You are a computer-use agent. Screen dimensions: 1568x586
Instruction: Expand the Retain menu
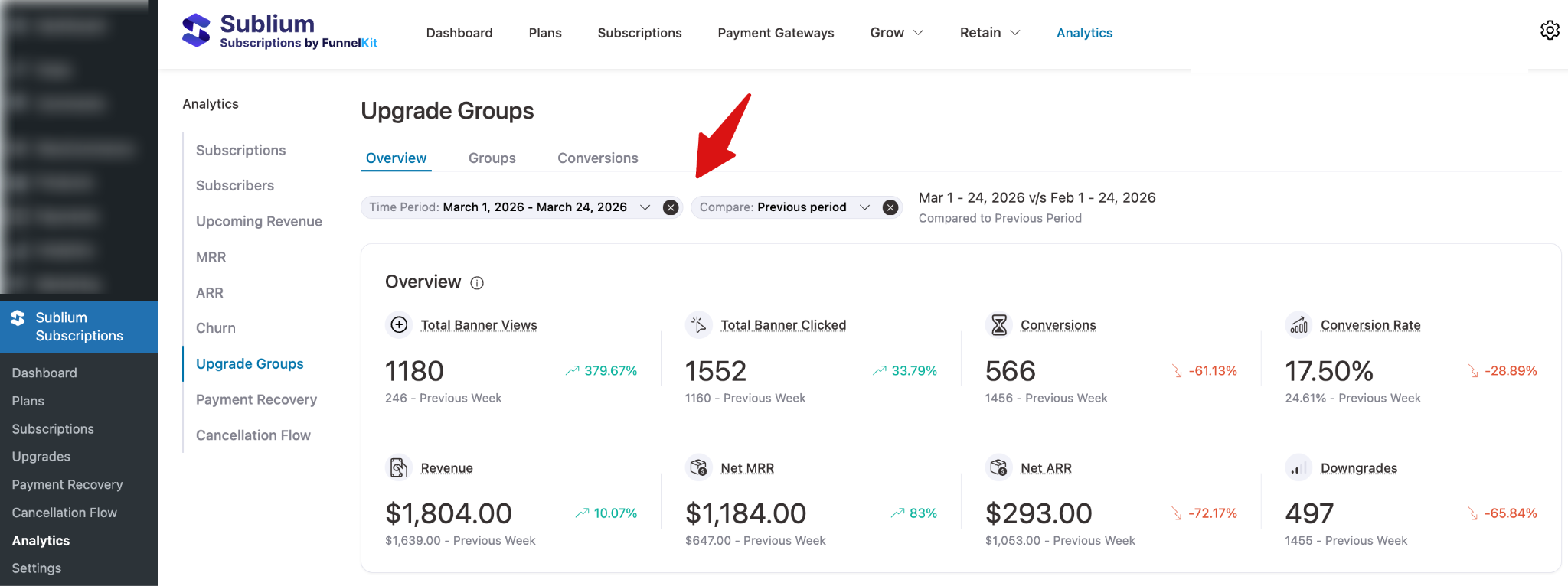(990, 33)
